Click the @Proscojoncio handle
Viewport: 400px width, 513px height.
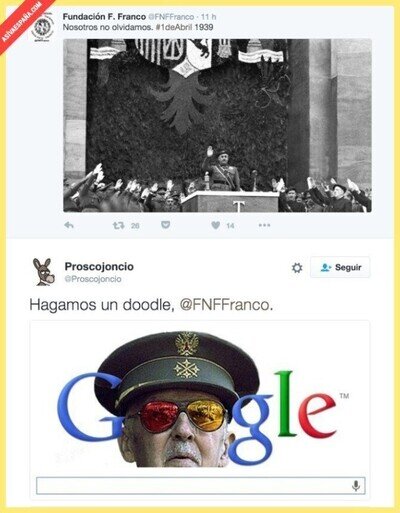[93, 279]
